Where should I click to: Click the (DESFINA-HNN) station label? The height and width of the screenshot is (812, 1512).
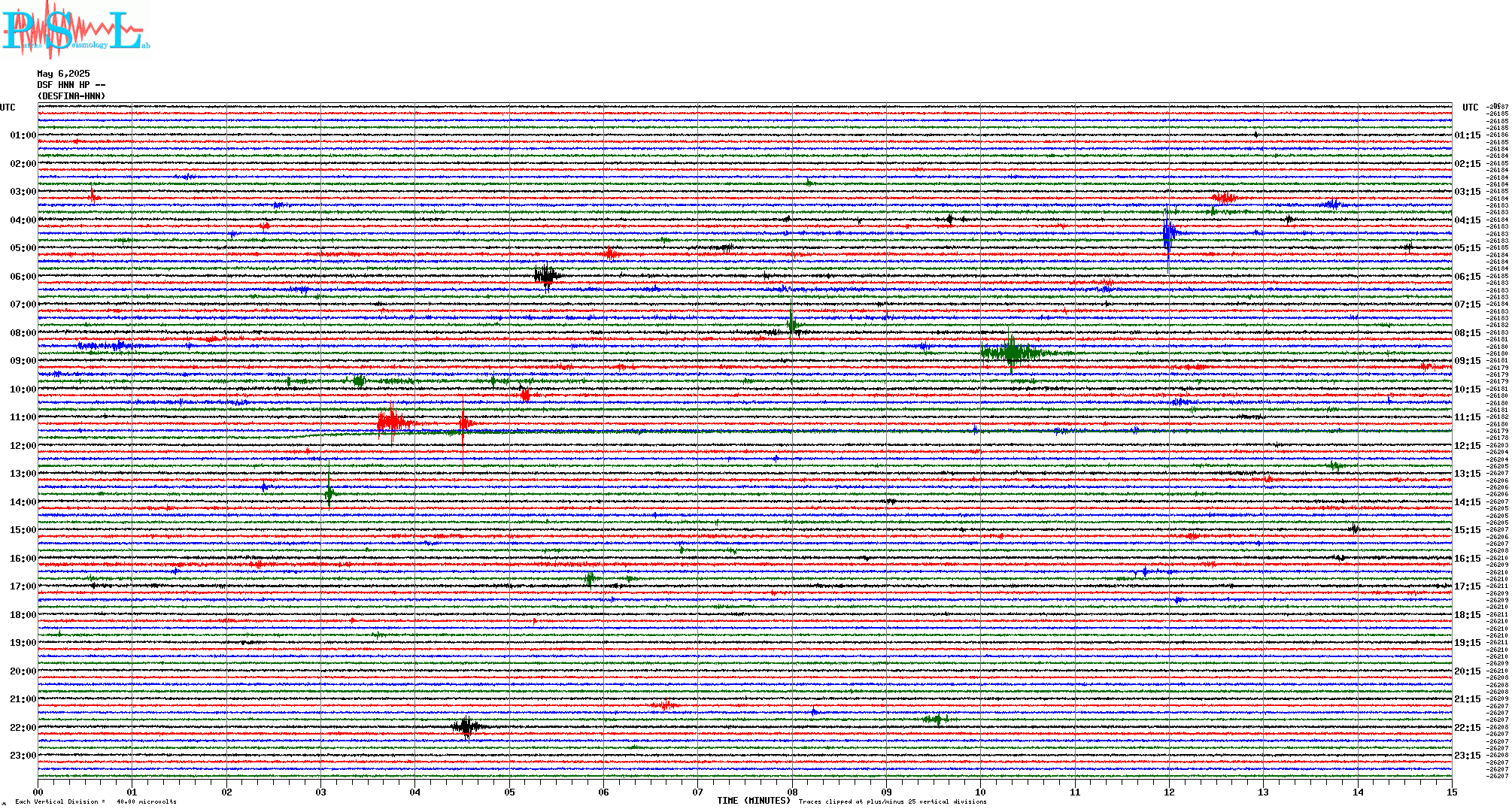point(71,96)
